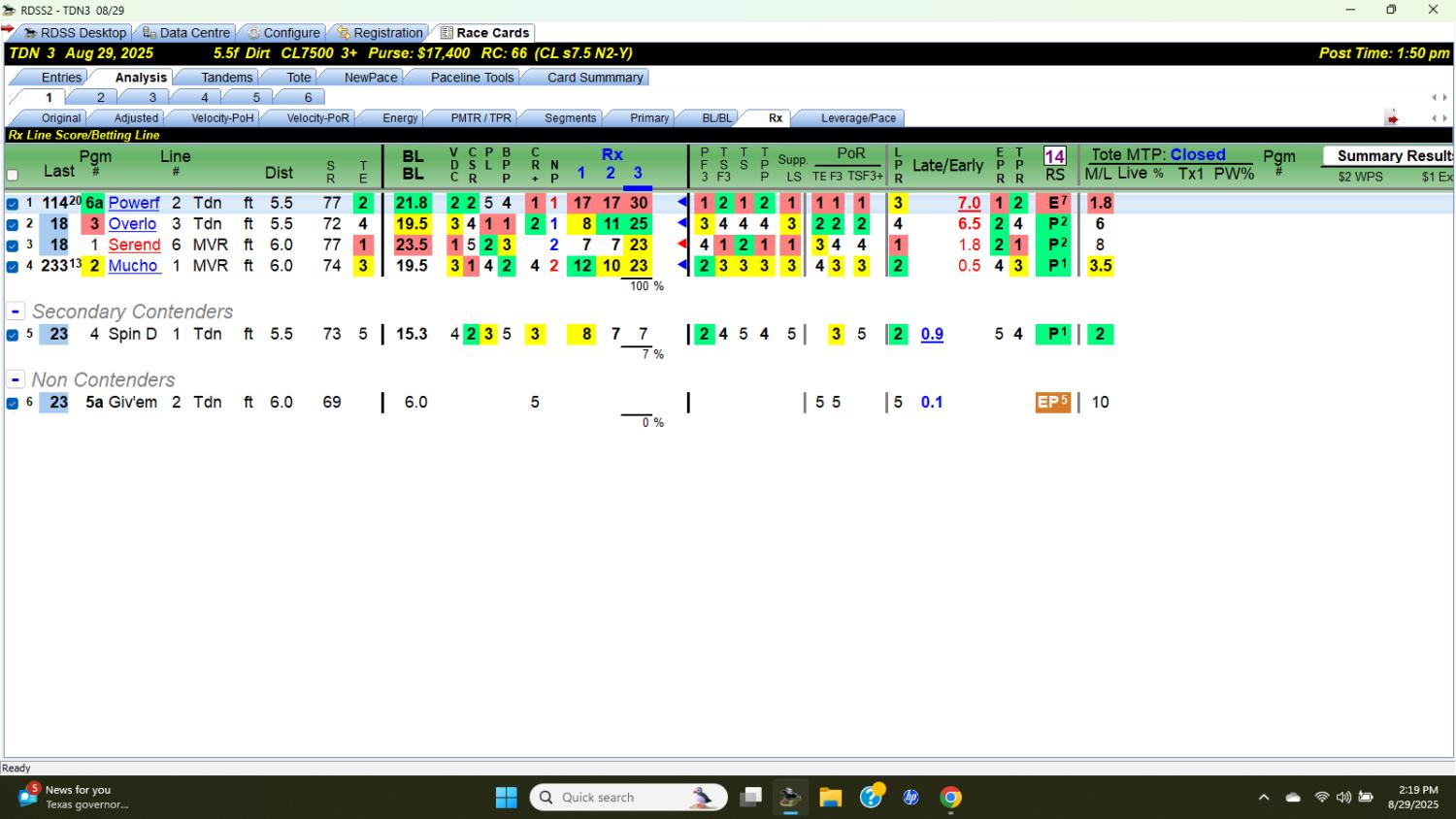Uncheck the checkbox for horse 4 Mucho
The height and width of the screenshot is (819, 1456).
pos(13,267)
